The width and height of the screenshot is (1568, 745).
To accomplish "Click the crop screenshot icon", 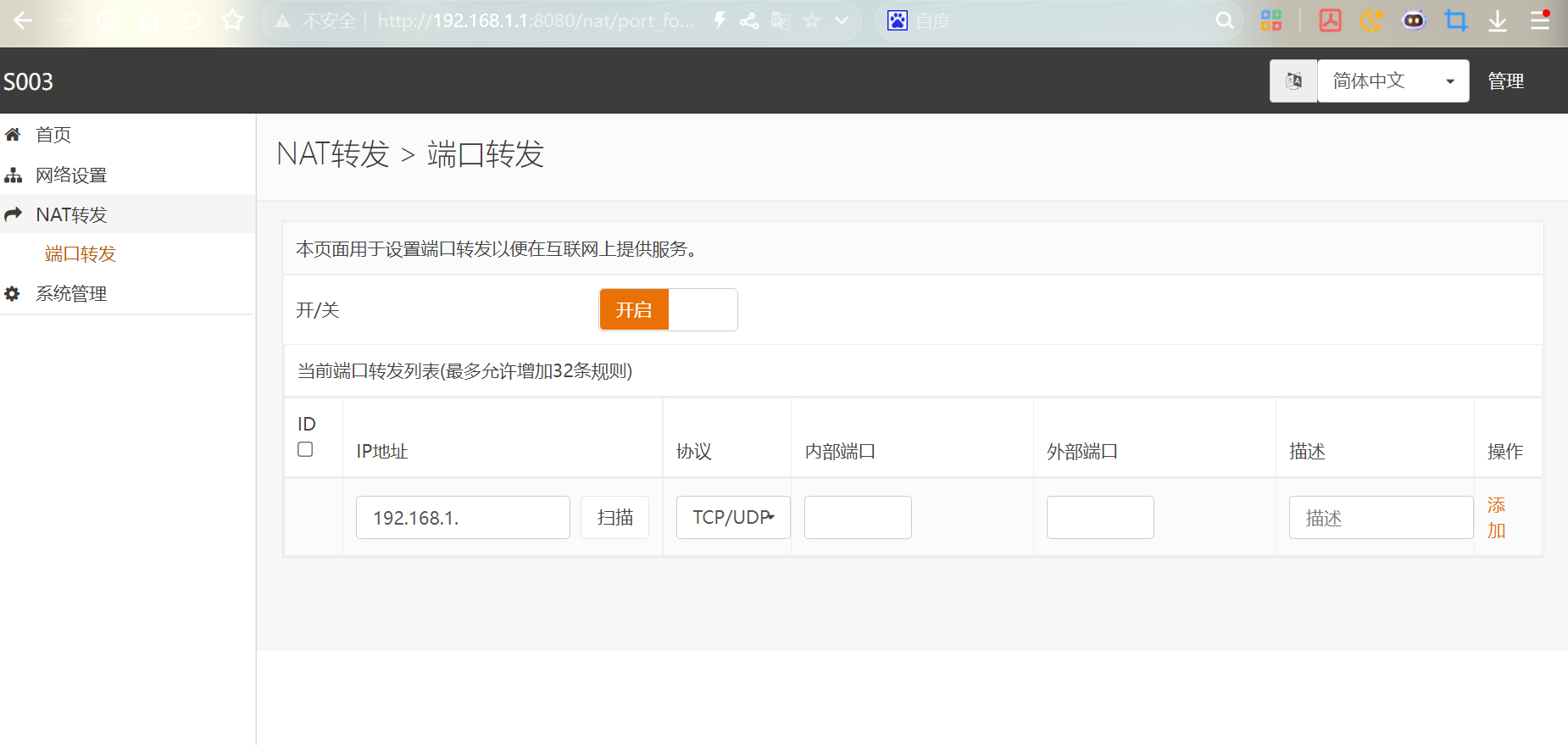I will (1456, 20).
